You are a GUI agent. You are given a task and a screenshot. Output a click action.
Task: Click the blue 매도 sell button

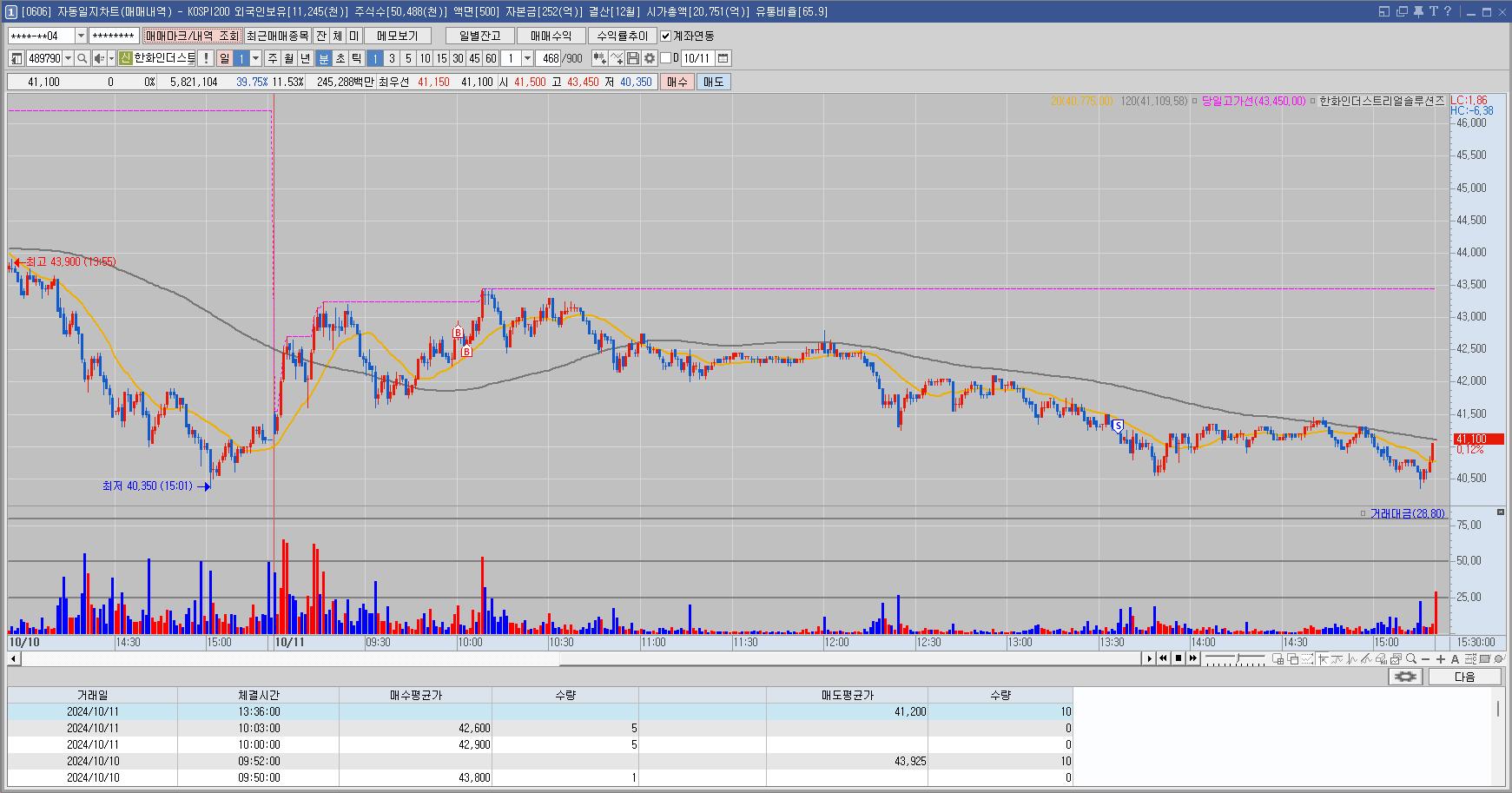(x=713, y=82)
